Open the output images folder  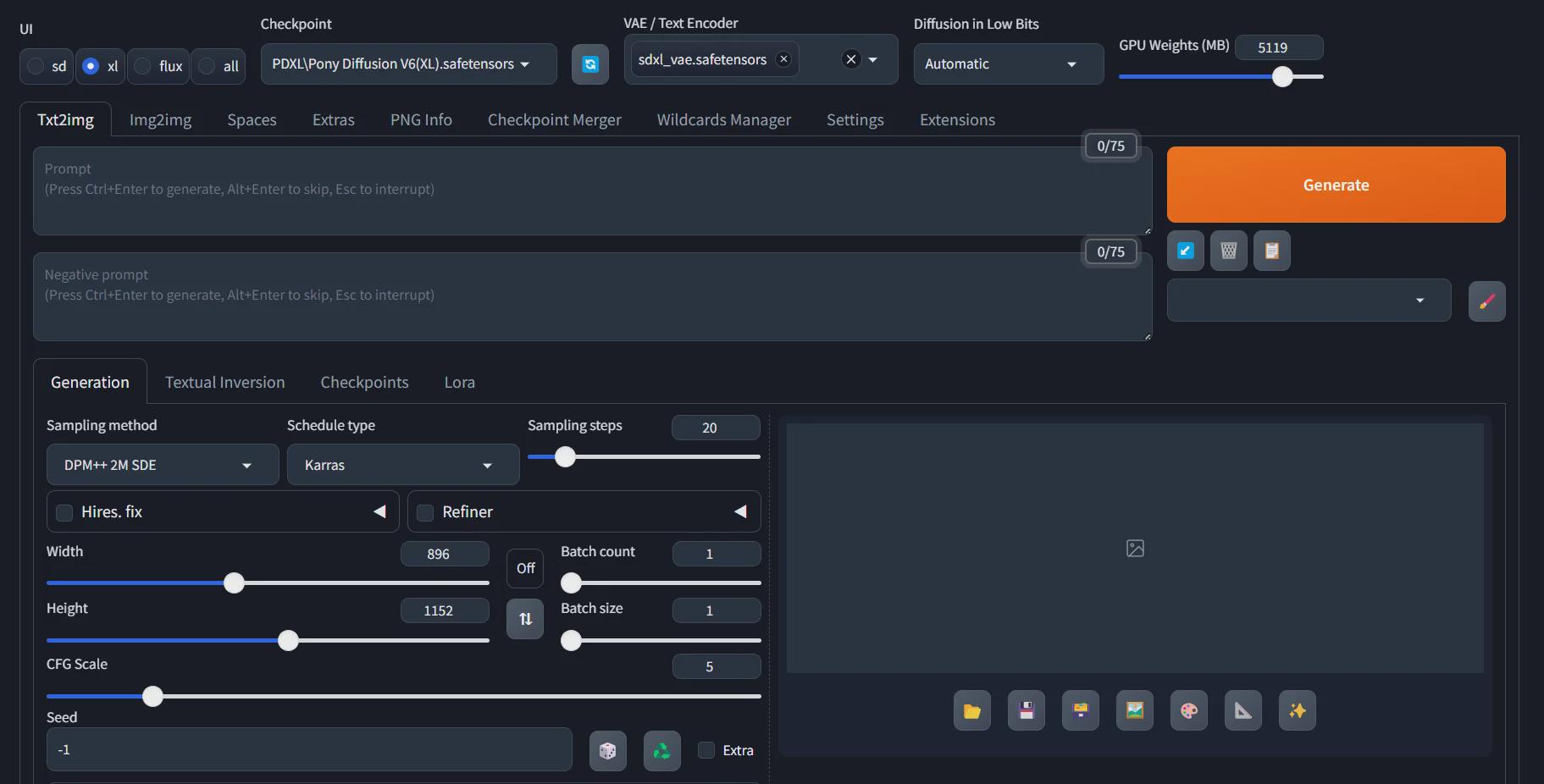coord(972,711)
